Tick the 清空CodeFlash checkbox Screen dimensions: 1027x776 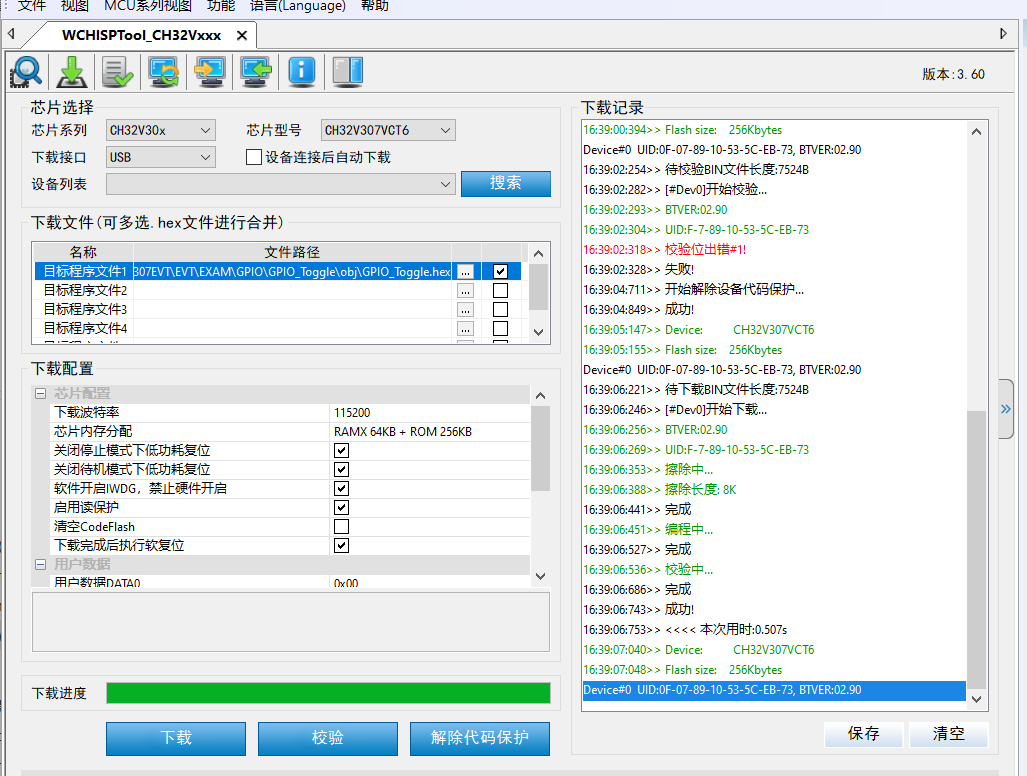341,527
